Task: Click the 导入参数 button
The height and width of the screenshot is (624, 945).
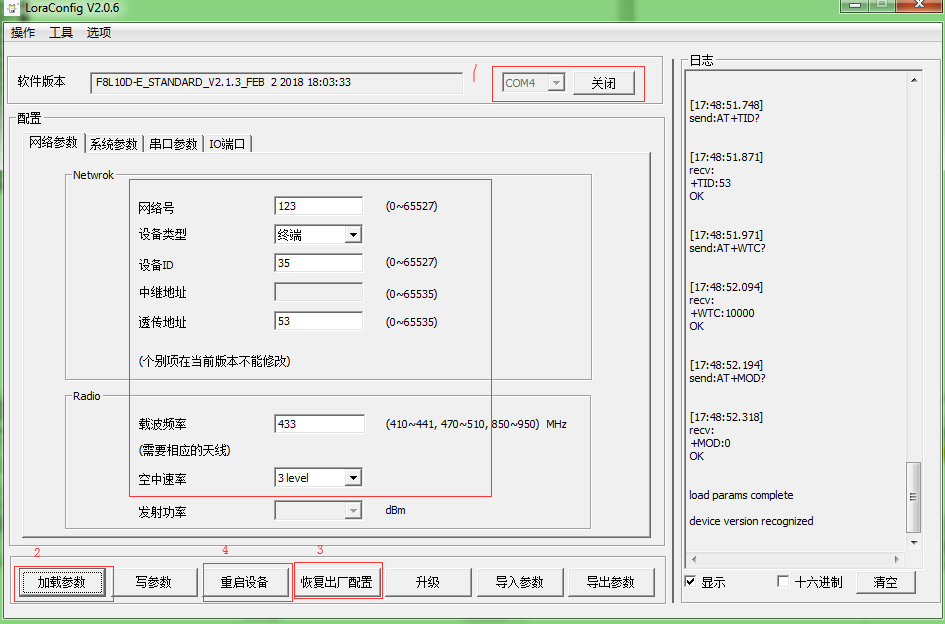Action: click(520, 582)
